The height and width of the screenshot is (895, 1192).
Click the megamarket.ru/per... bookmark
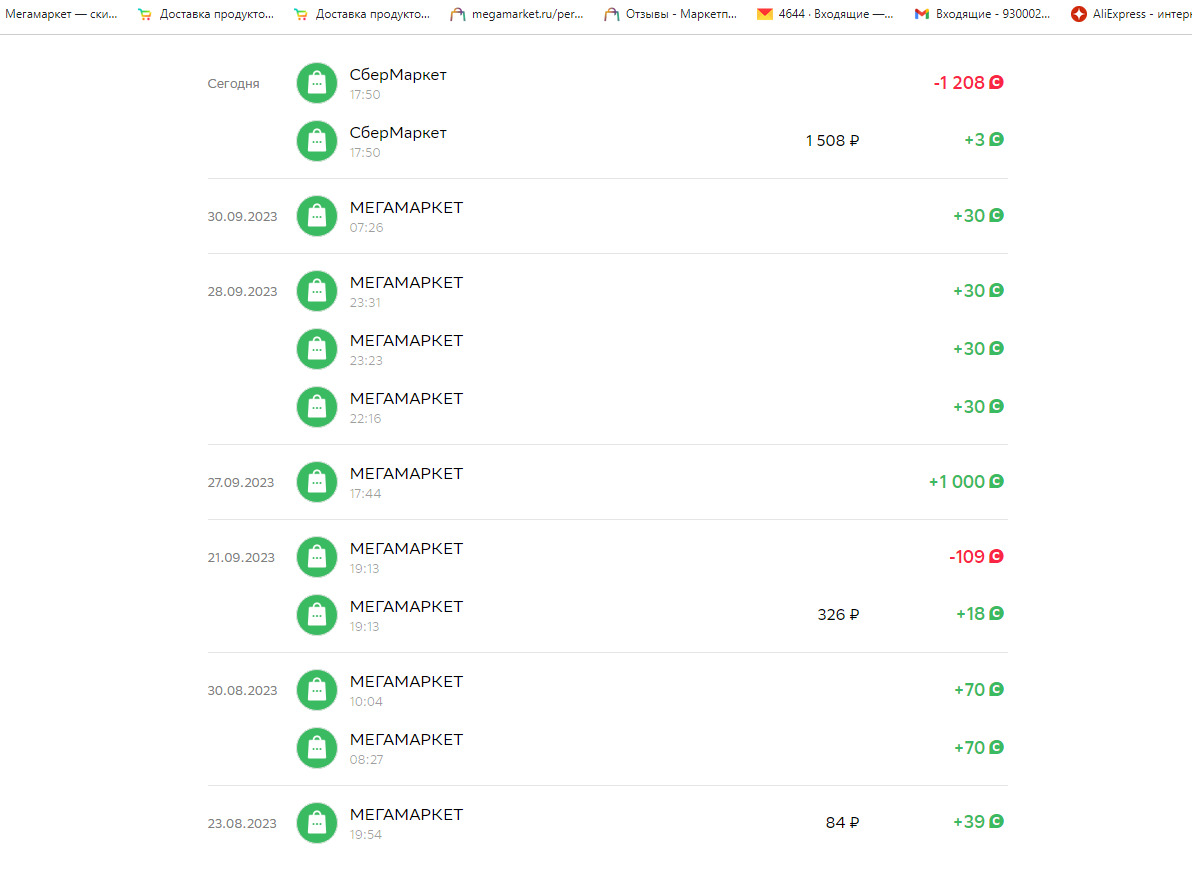click(517, 14)
